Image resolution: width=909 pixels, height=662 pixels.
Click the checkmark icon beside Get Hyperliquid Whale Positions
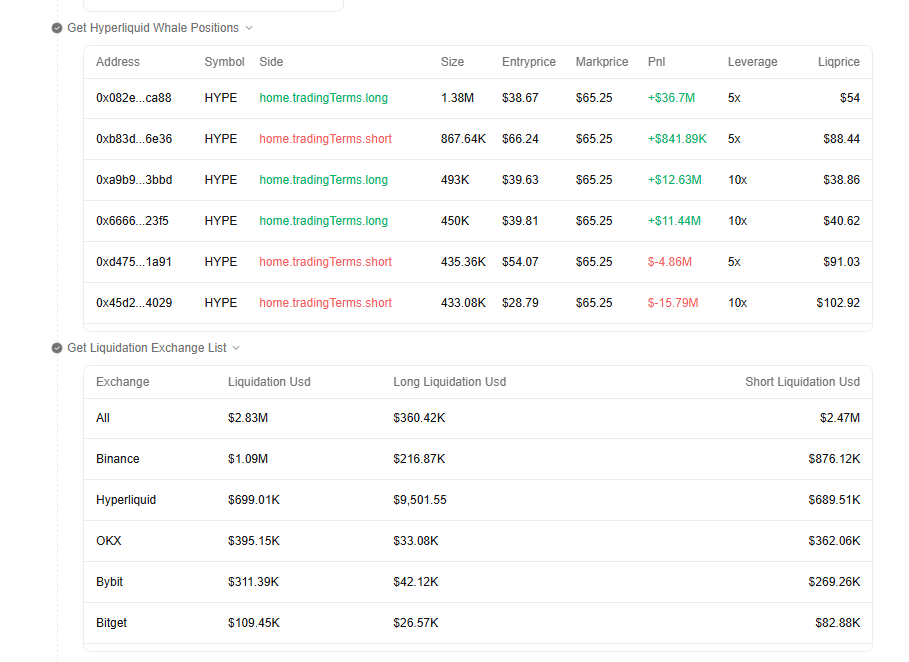pos(57,28)
